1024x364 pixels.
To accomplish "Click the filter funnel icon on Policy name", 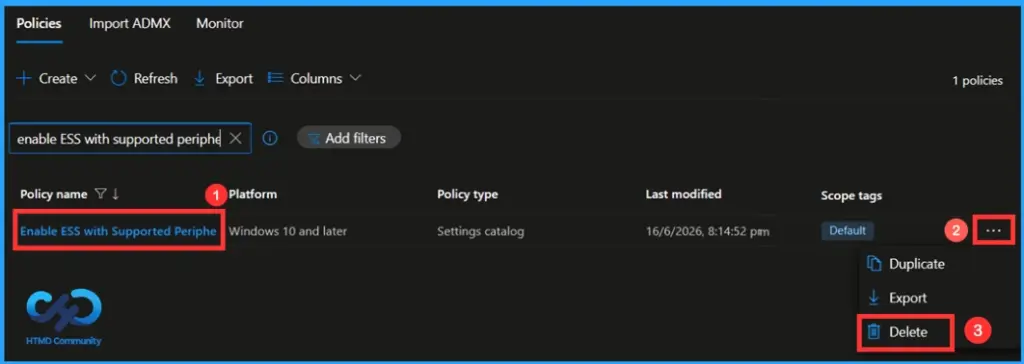I will tap(100, 194).
